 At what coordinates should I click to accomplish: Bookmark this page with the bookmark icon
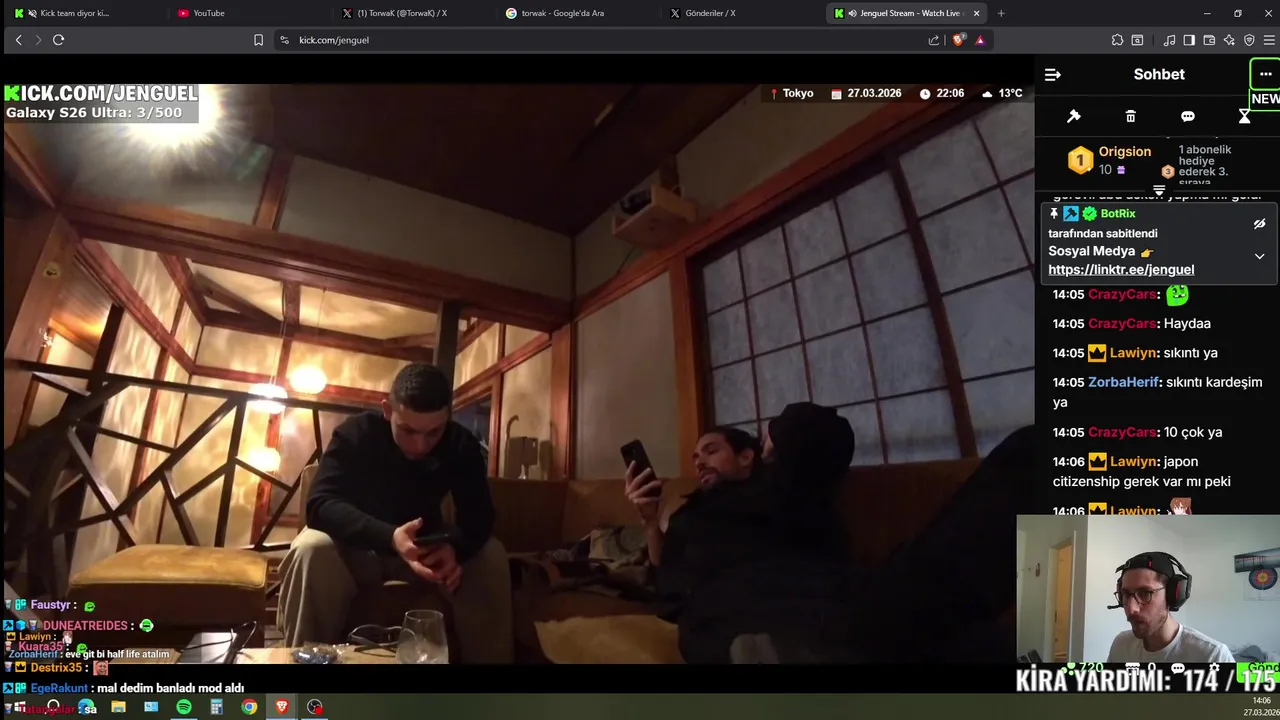(258, 40)
